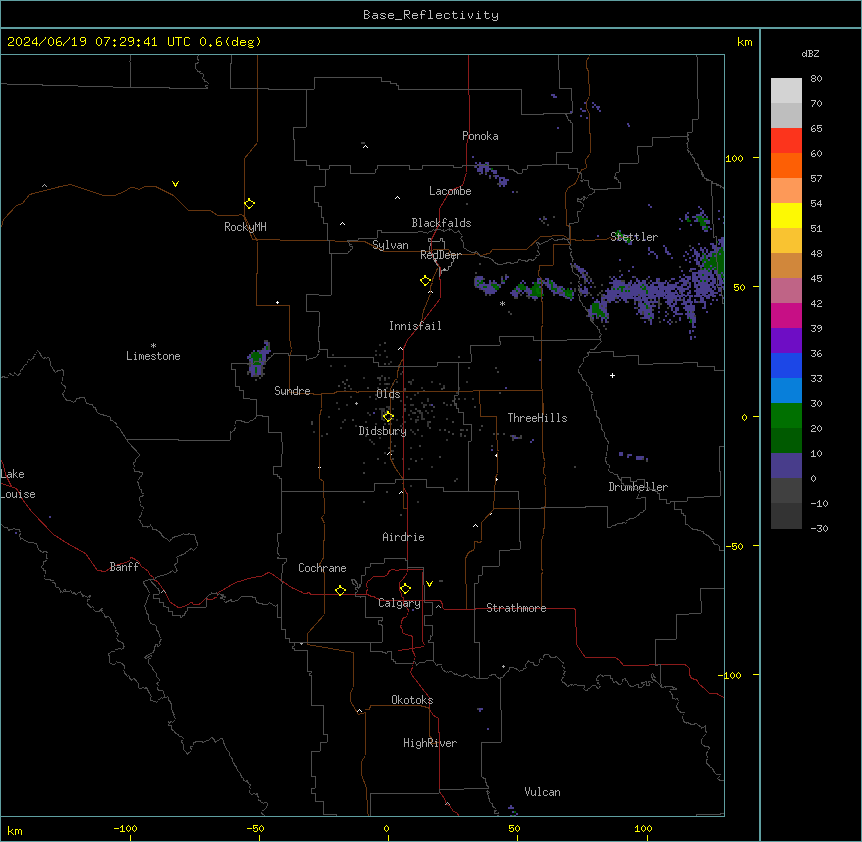This screenshot has height=842, width=862.
Task: Click the Okotoks label
Action: point(412,700)
